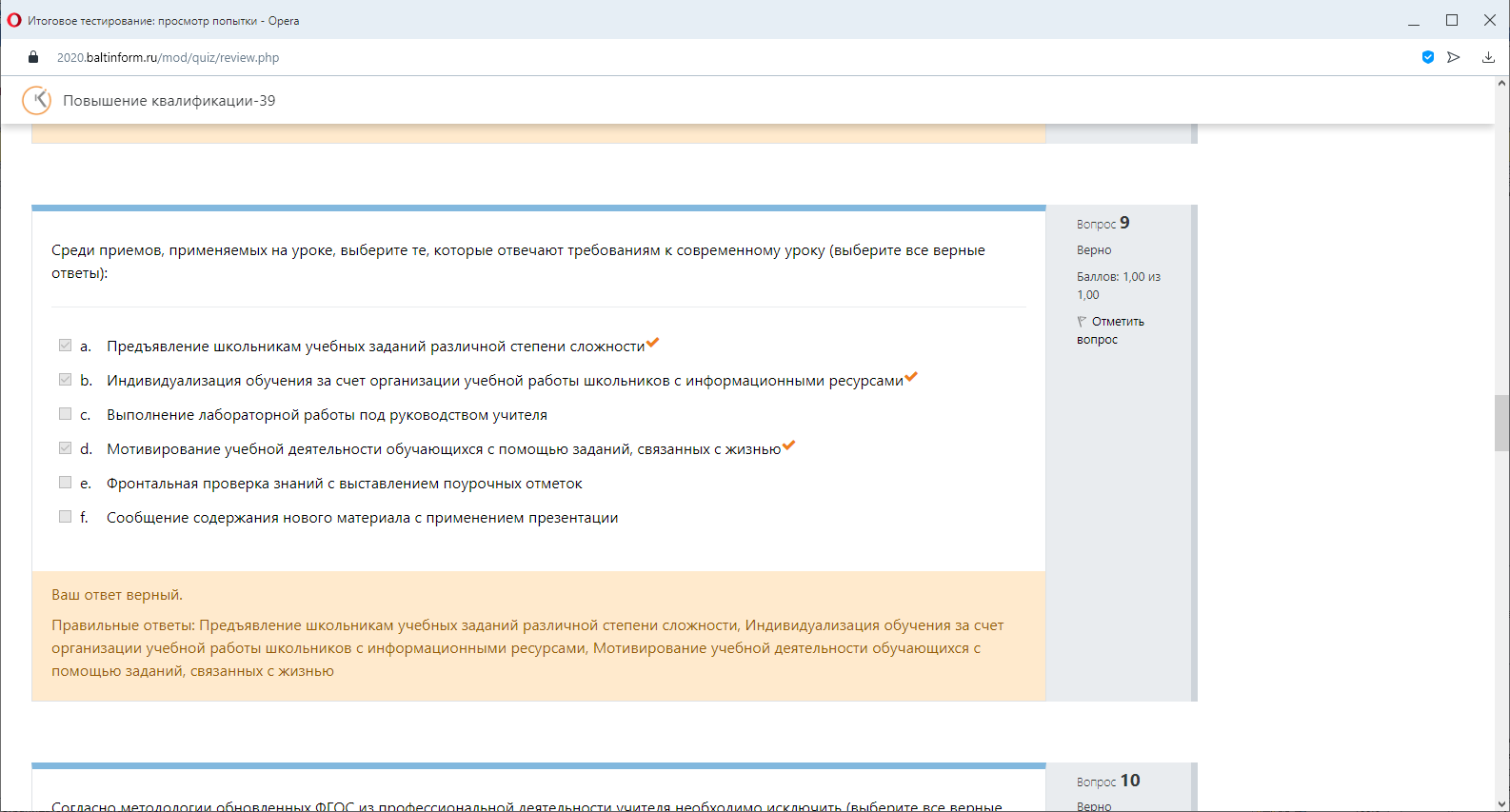Maximize the Opera window
The width and height of the screenshot is (1510, 812).
(x=1452, y=20)
